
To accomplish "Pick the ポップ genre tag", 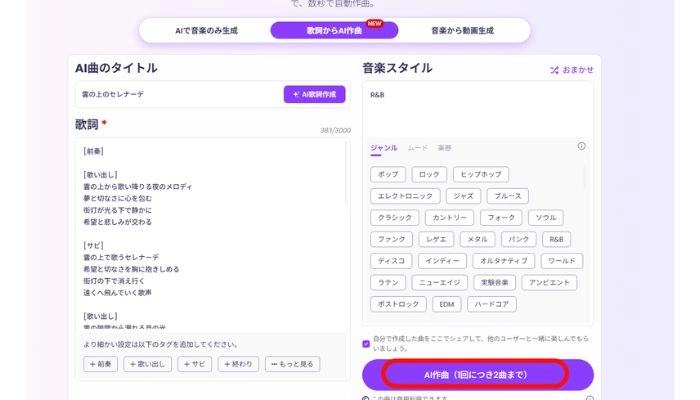I will click(388, 174).
